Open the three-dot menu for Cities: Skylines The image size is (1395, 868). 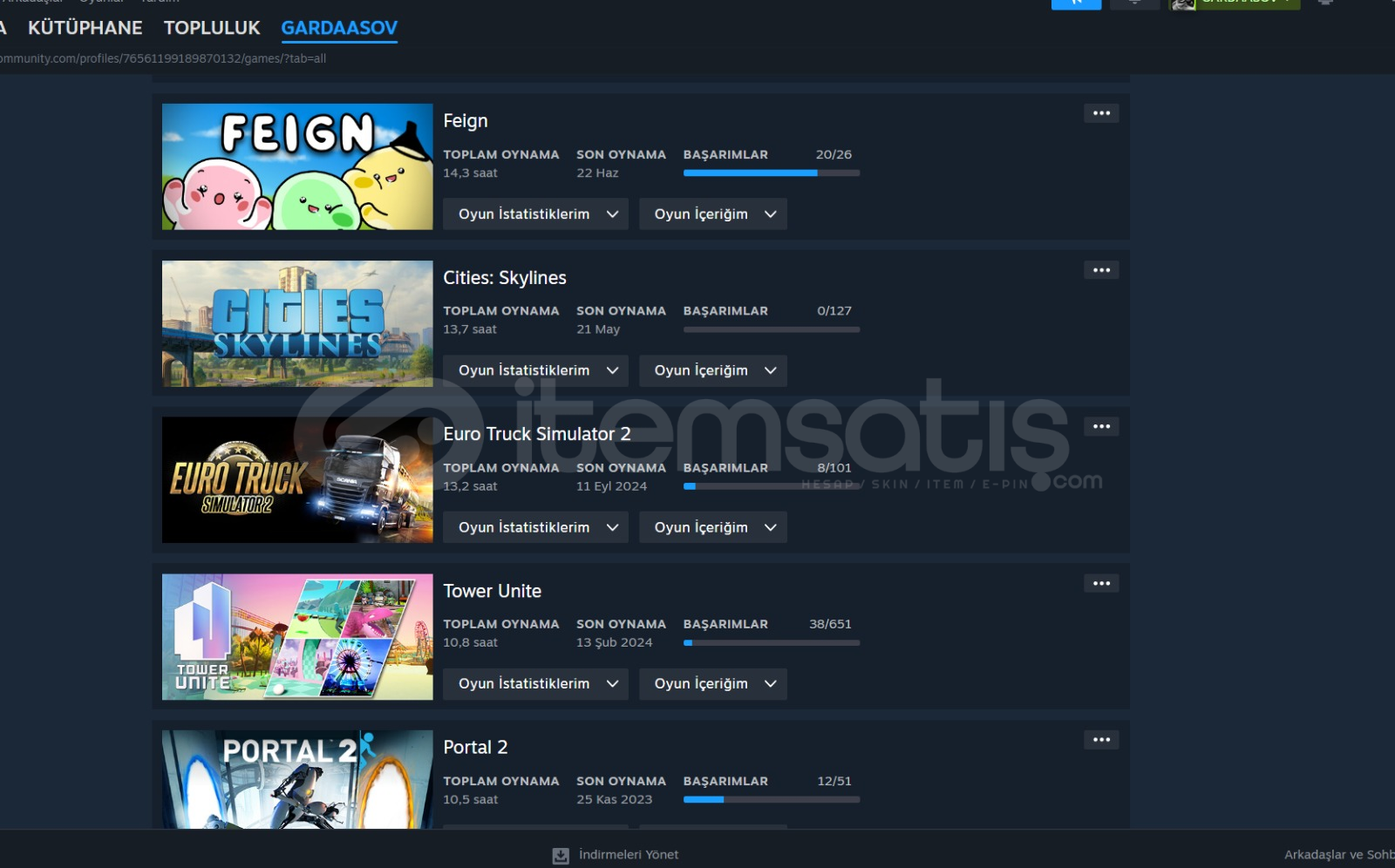pyautogui.click(x=1101, y=270)
